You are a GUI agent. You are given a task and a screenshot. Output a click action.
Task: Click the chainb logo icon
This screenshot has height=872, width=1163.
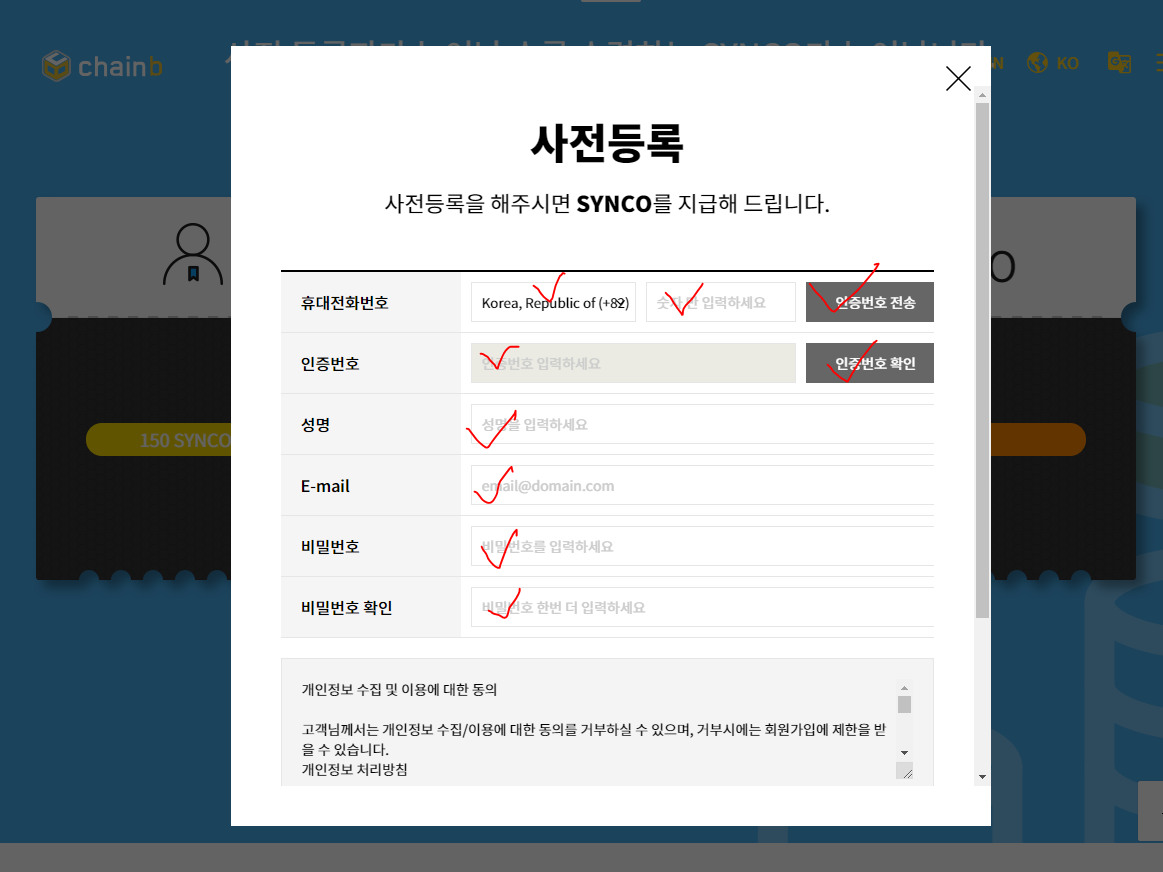[x=56, y=66]
